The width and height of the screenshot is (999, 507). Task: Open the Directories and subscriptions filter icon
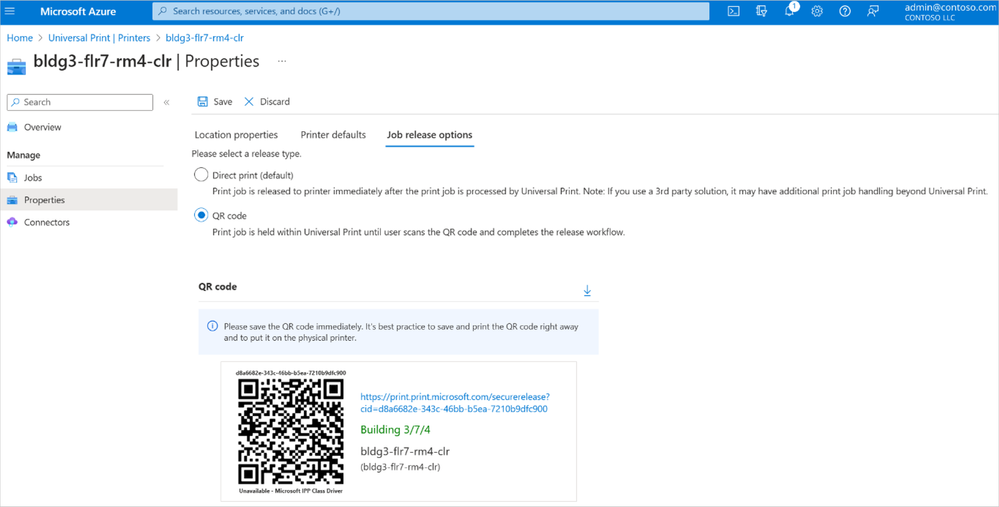pyautogui.click(x=761, y=11)
